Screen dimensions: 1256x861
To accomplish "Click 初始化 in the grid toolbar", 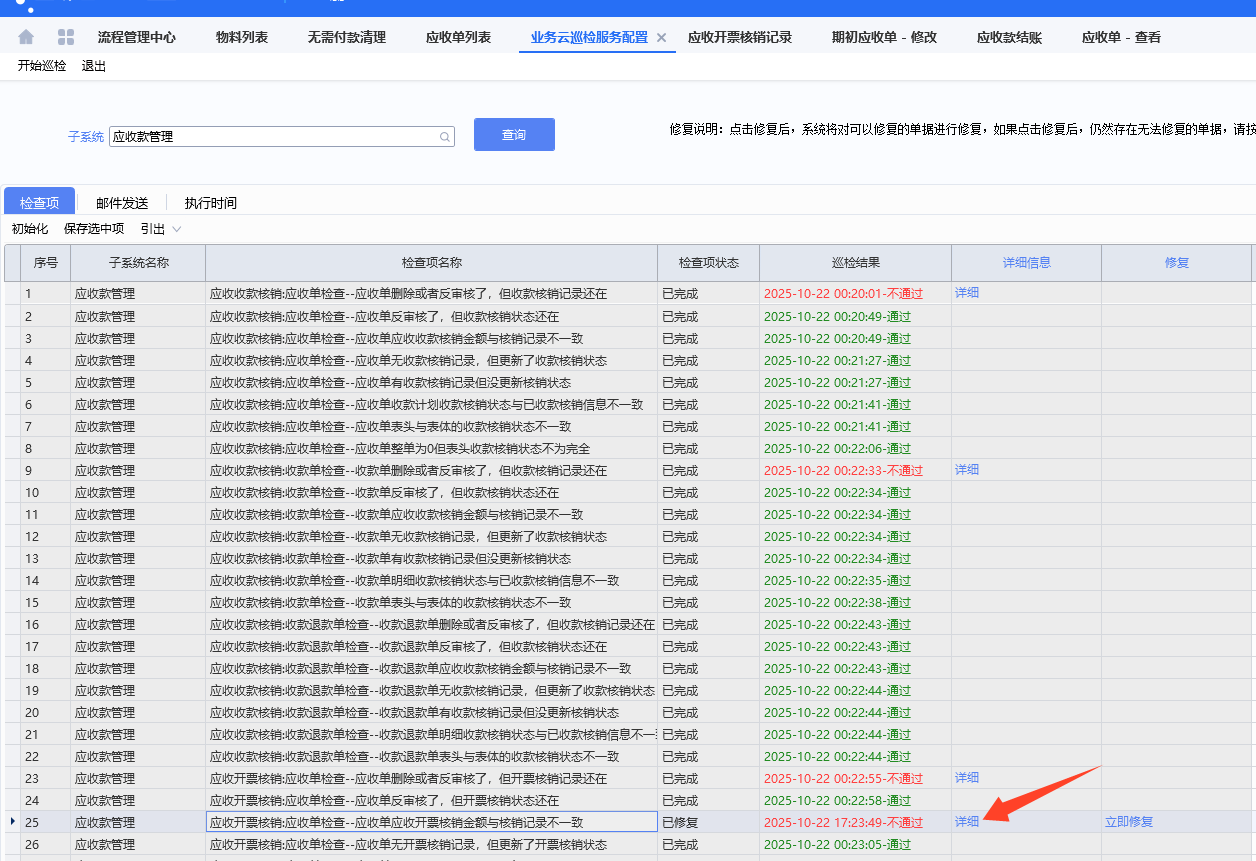I will pos(30,229).
